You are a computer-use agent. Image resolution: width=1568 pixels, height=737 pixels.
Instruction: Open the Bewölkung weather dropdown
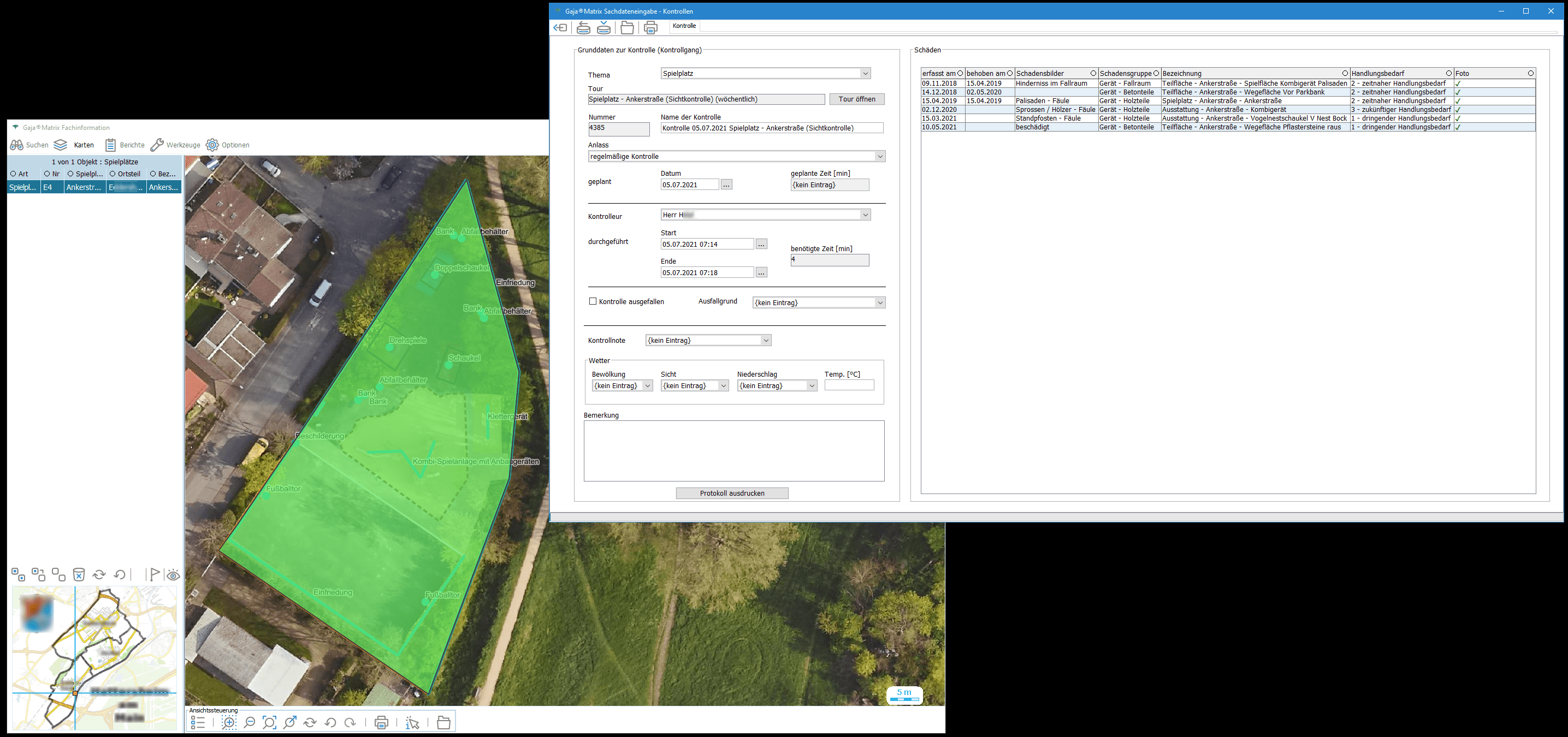click(648, 386)
